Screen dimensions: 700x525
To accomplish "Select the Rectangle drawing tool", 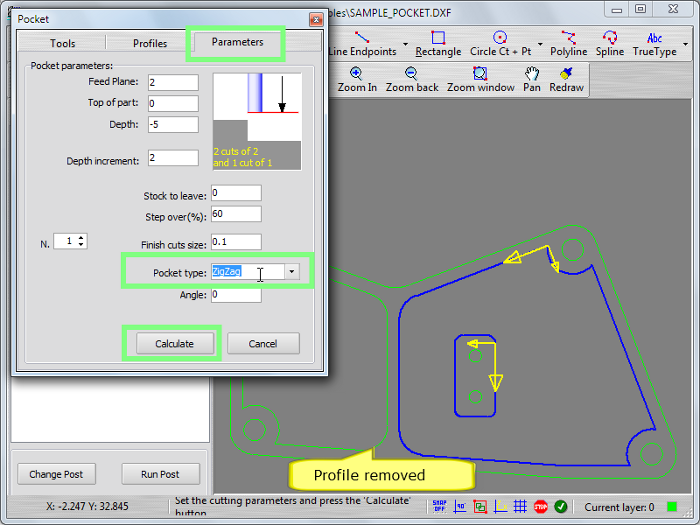I will click(x=438, y=44).
